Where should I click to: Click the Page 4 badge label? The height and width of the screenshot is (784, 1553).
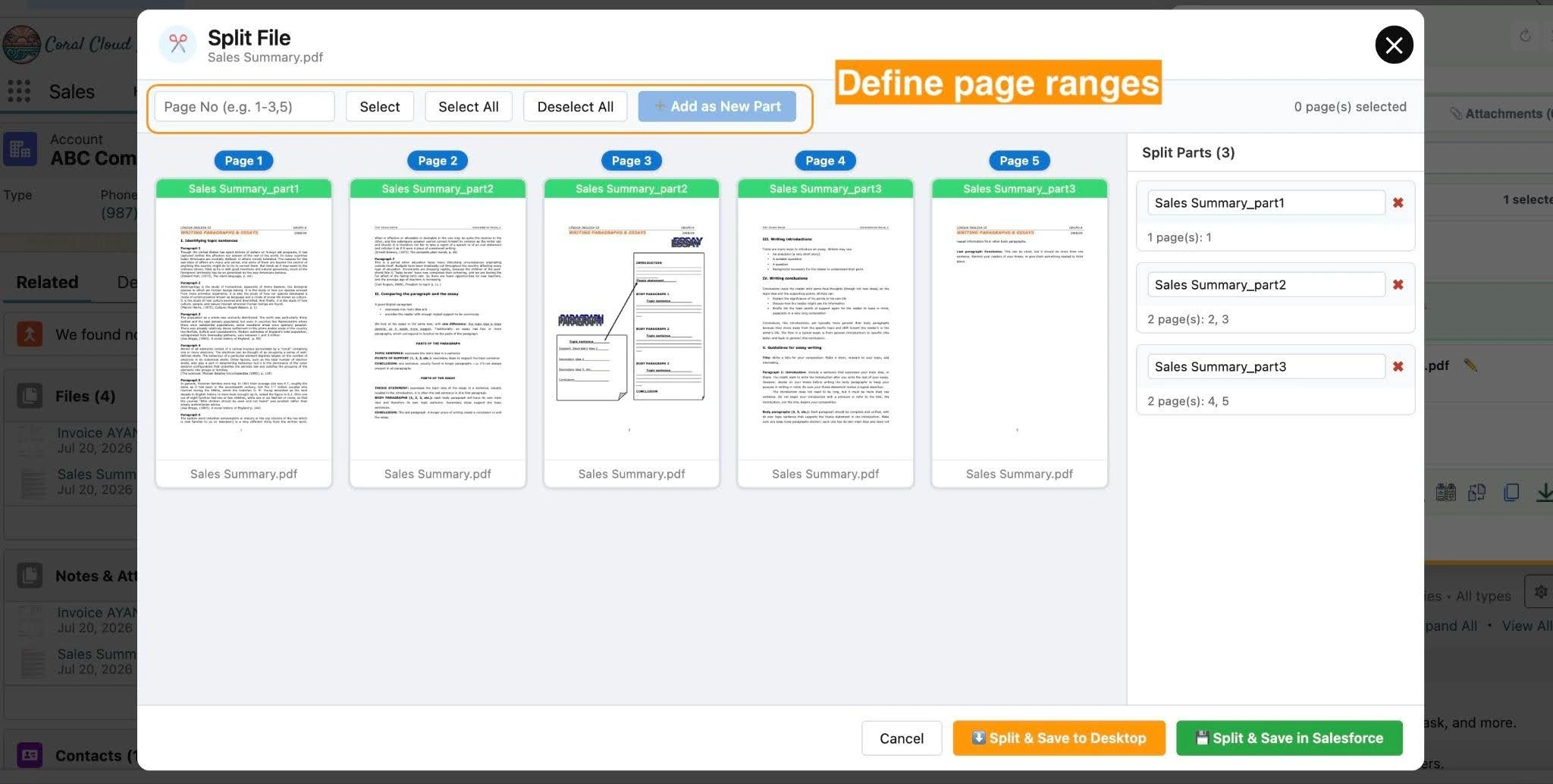(825, 161)
